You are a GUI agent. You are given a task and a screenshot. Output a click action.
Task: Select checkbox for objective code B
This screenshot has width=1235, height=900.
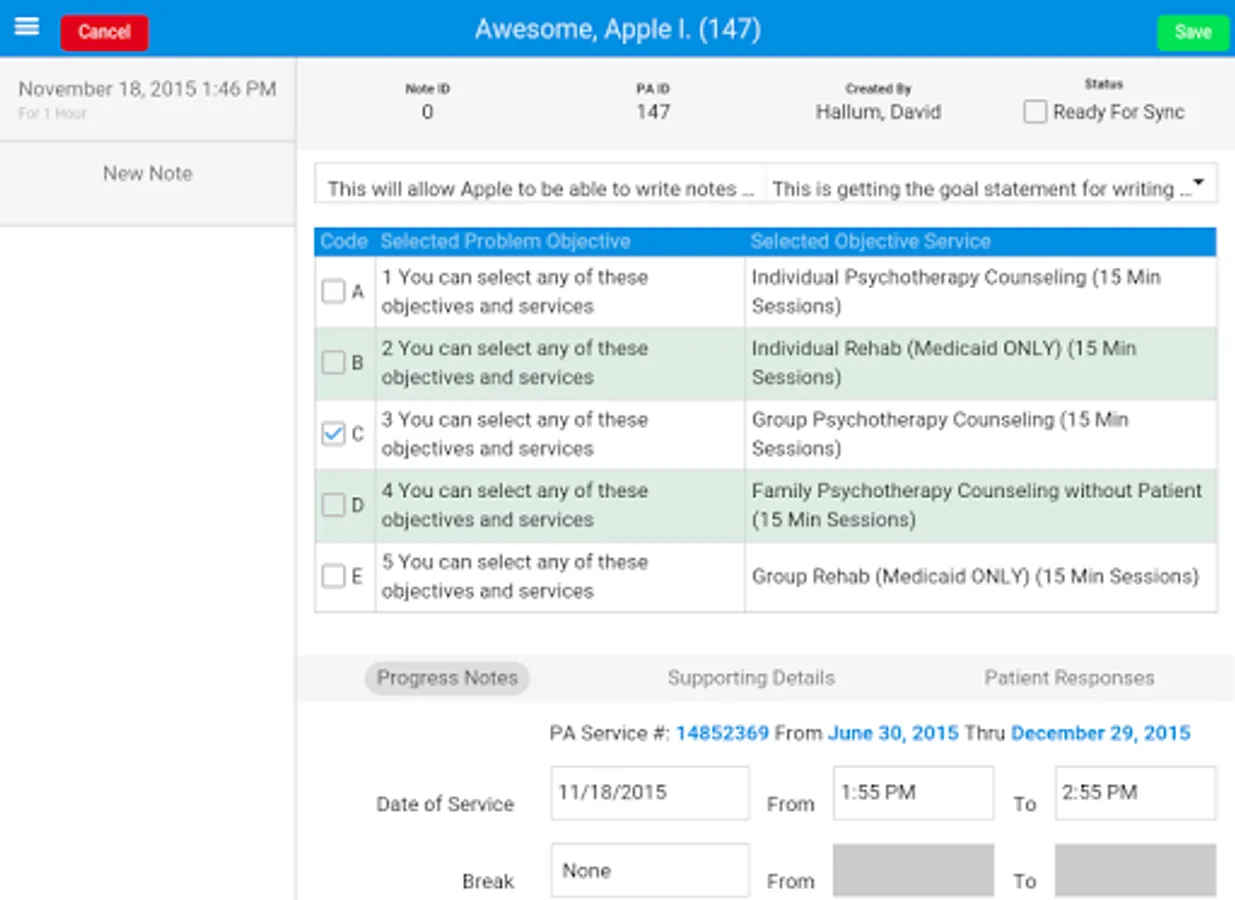pyautogui.click(x=333, y=363)
